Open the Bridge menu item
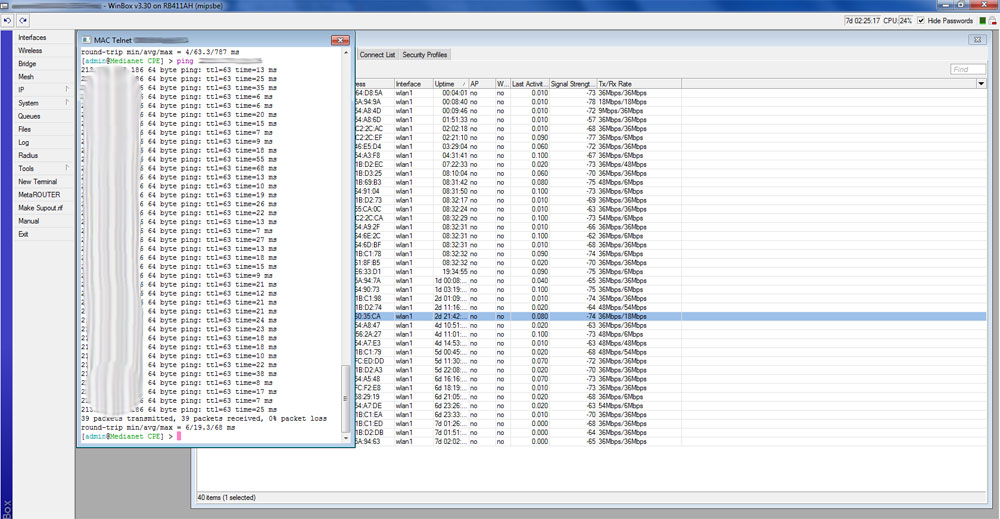Screen dimensions: 1000x519 pos(27,64)
